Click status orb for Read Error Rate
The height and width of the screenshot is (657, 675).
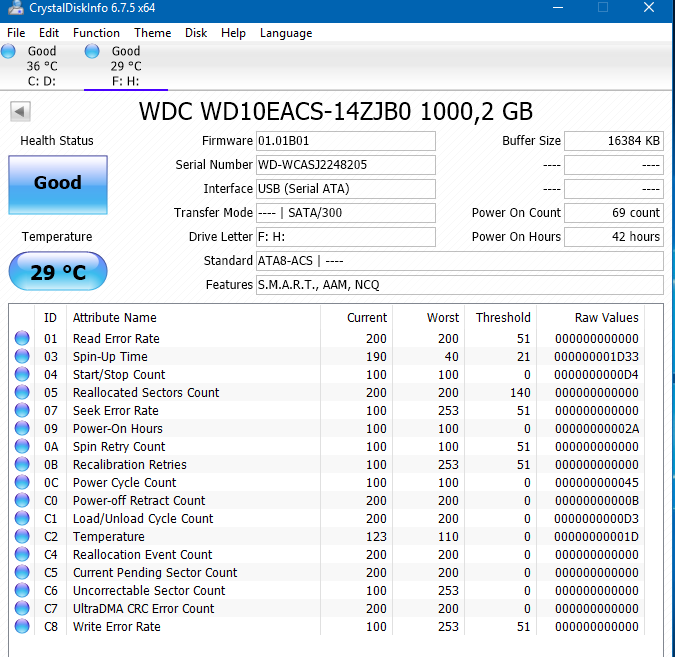click(22, 338)
